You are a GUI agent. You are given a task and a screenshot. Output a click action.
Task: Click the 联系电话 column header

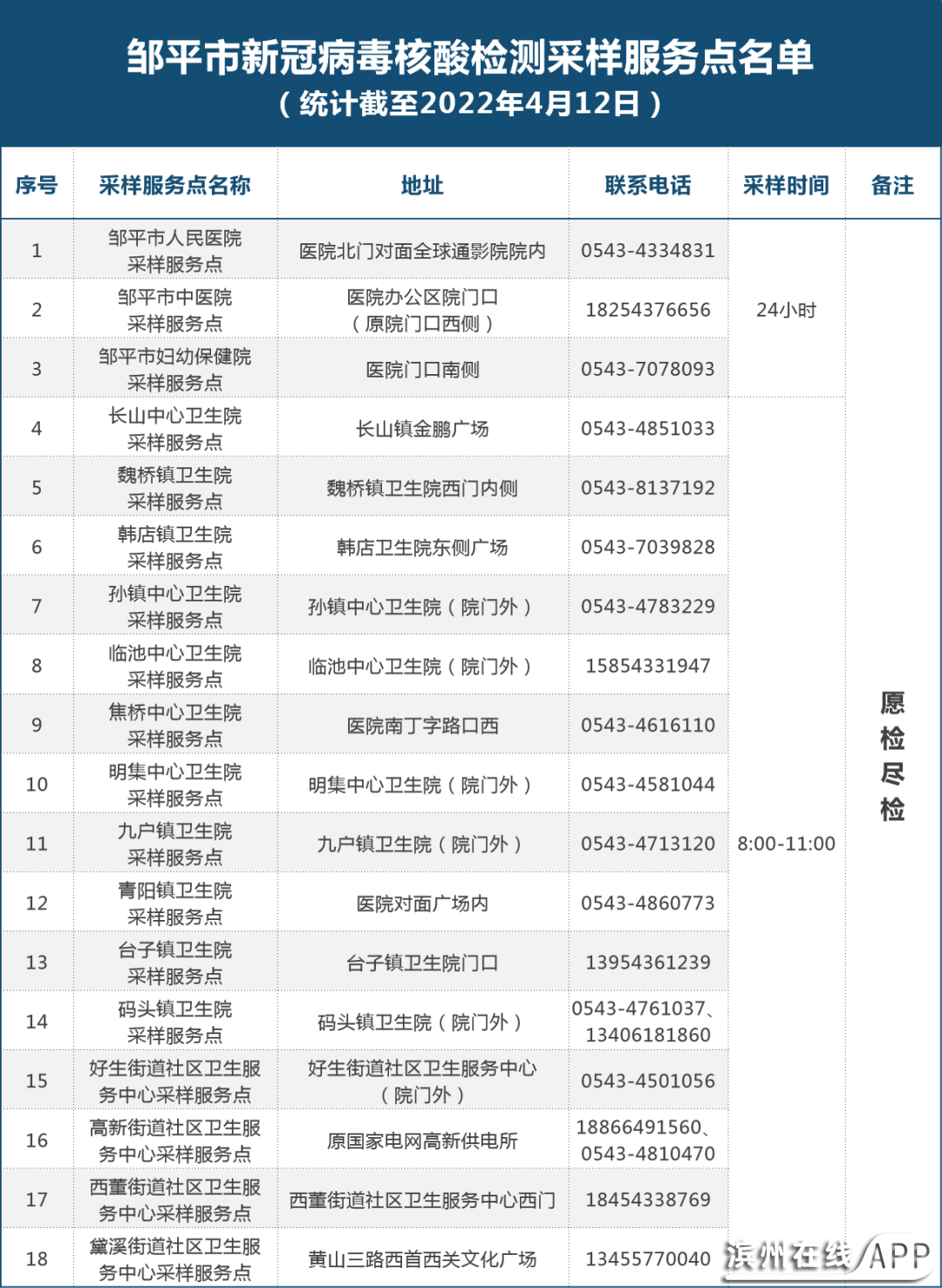tap(647, 185)
